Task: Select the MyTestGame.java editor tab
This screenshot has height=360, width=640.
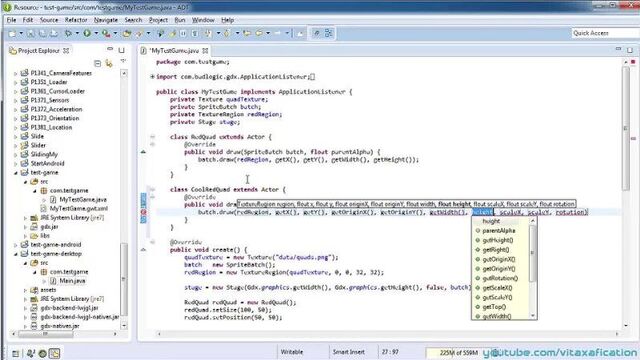Action: [174, 51]
